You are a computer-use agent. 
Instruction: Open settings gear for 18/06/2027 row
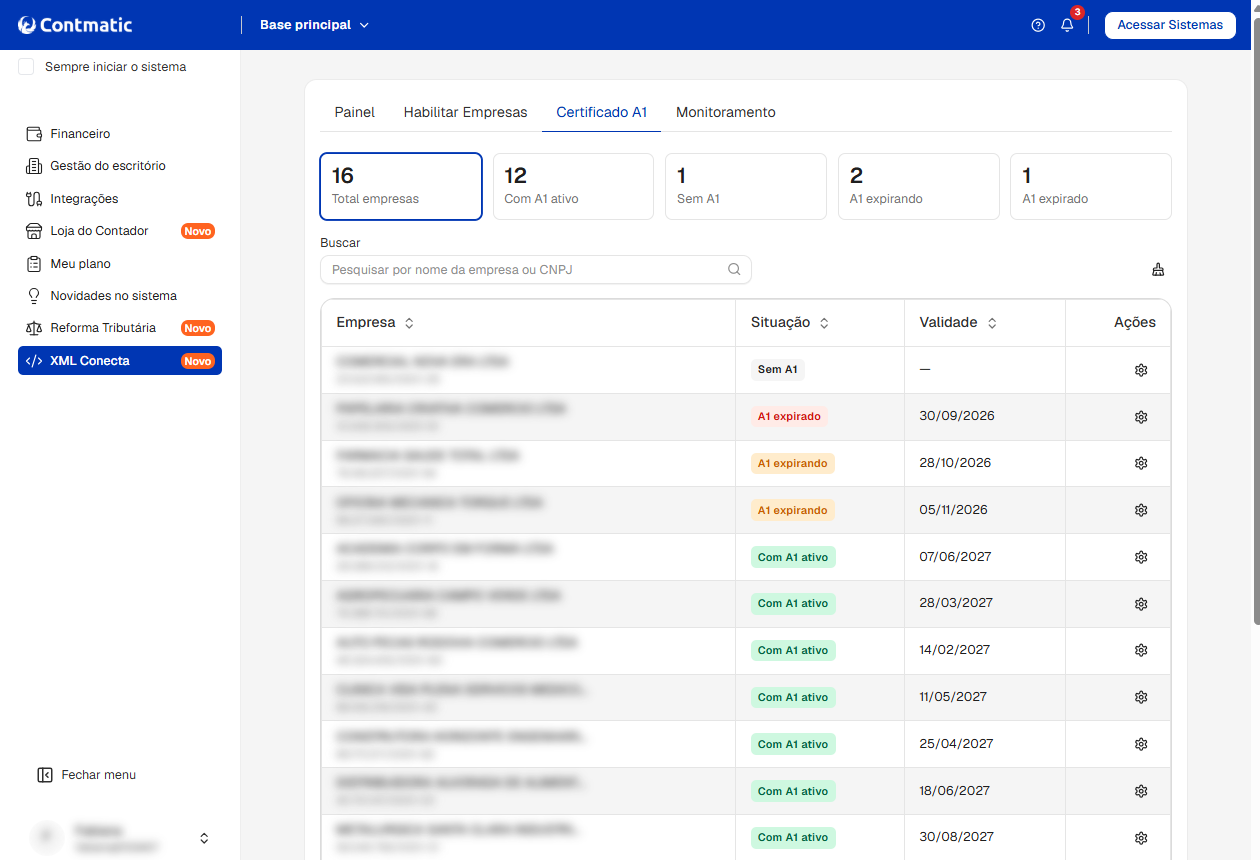coord(1141,791)
